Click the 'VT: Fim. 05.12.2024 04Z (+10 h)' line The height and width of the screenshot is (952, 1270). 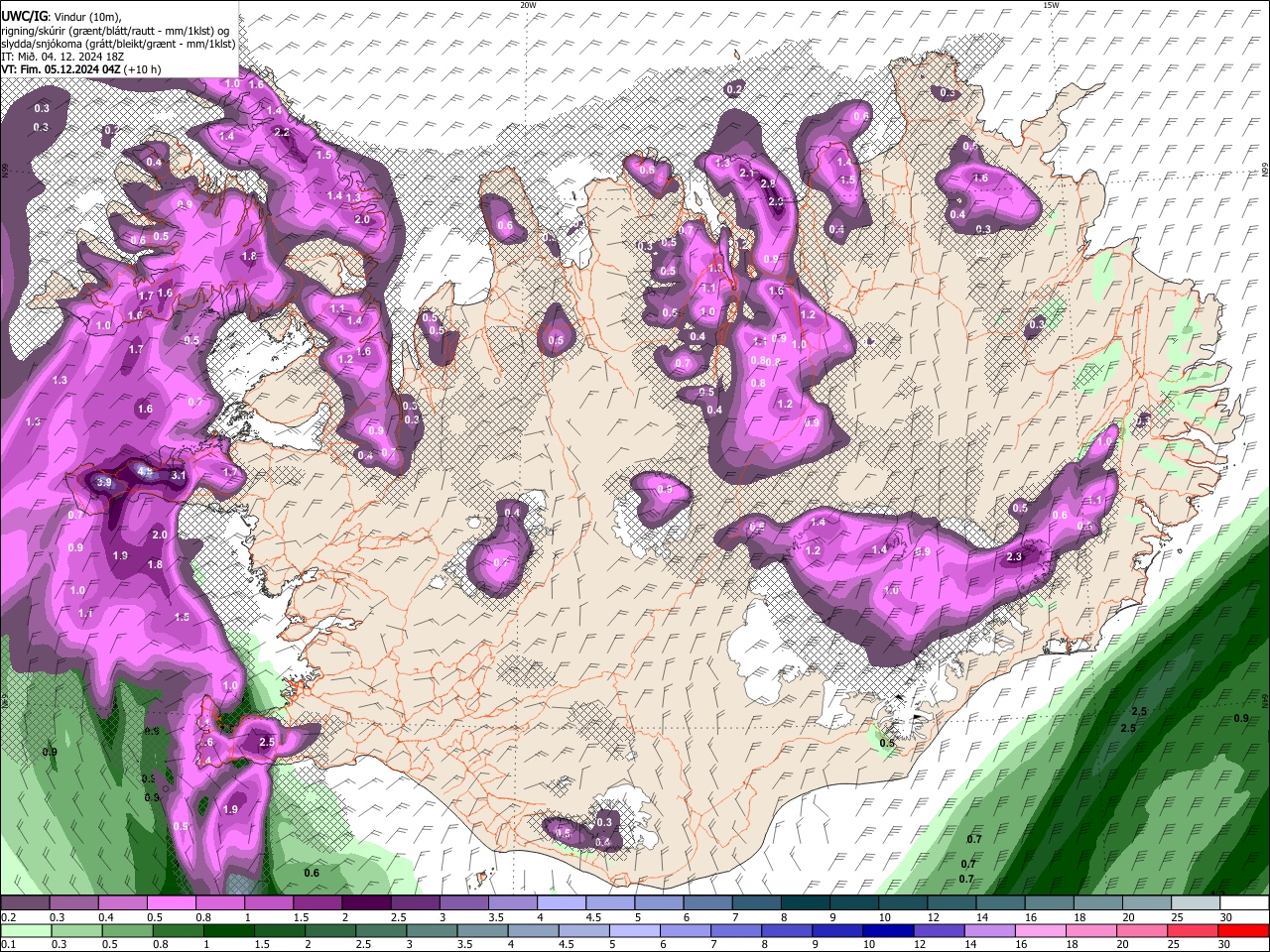coord(80,69)
